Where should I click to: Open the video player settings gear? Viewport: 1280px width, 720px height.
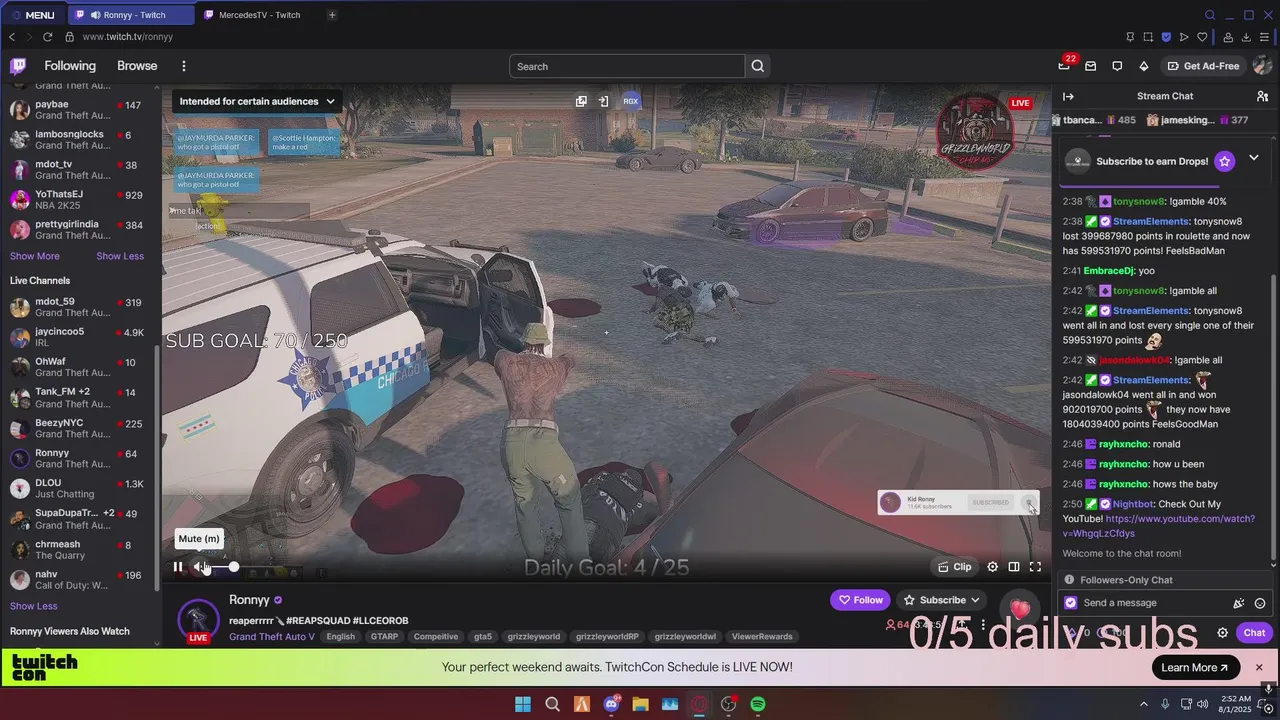click(992, 567)
